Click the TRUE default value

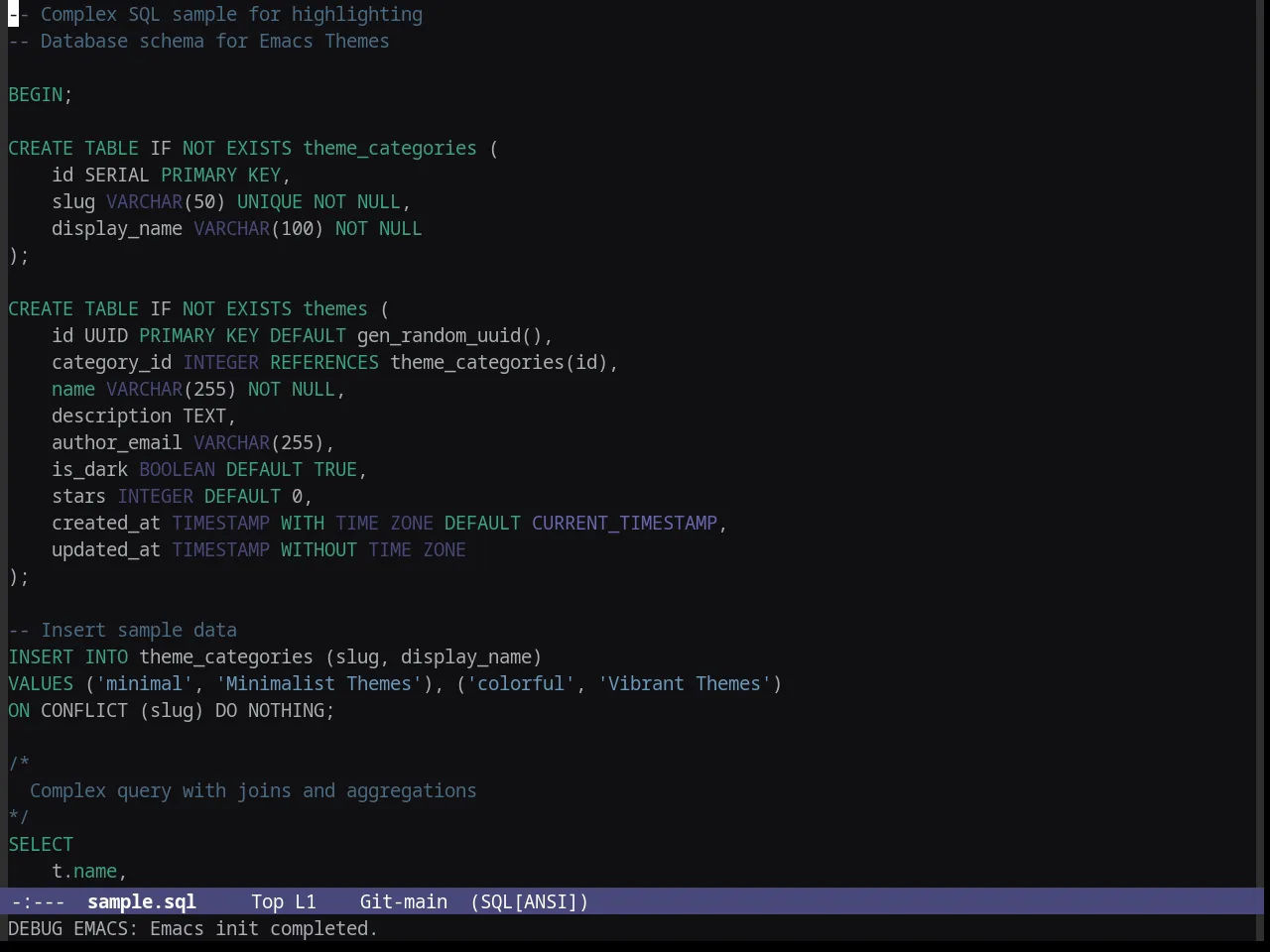(335, 469)
